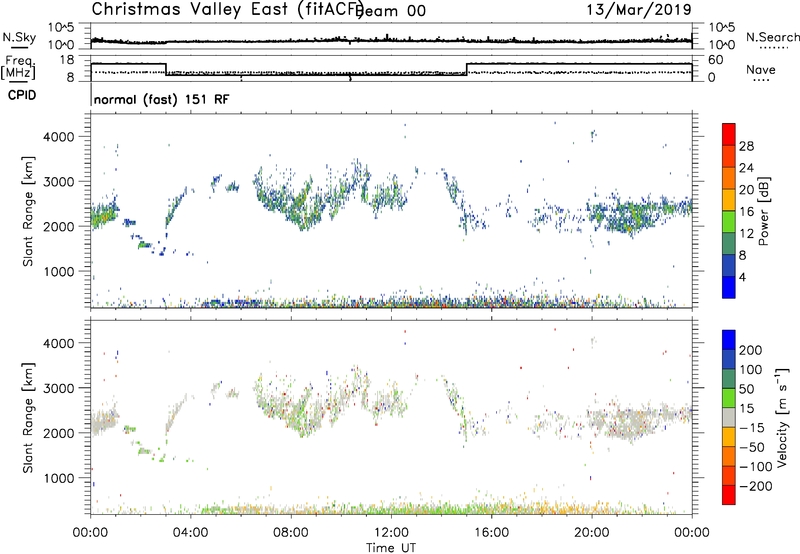Image resolution: width=800 pixels, height=554 pixels.
Task: Click the 'CPID' label
Action: (22, 95)
